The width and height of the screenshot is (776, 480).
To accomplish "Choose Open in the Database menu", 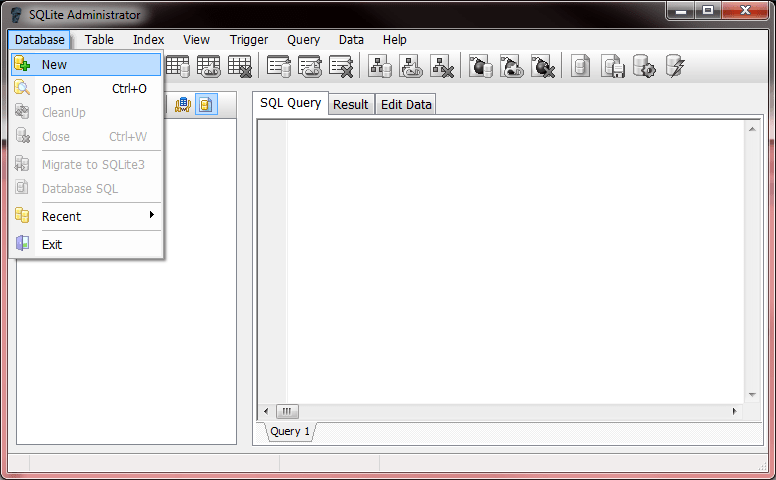I will click(86, 89).
